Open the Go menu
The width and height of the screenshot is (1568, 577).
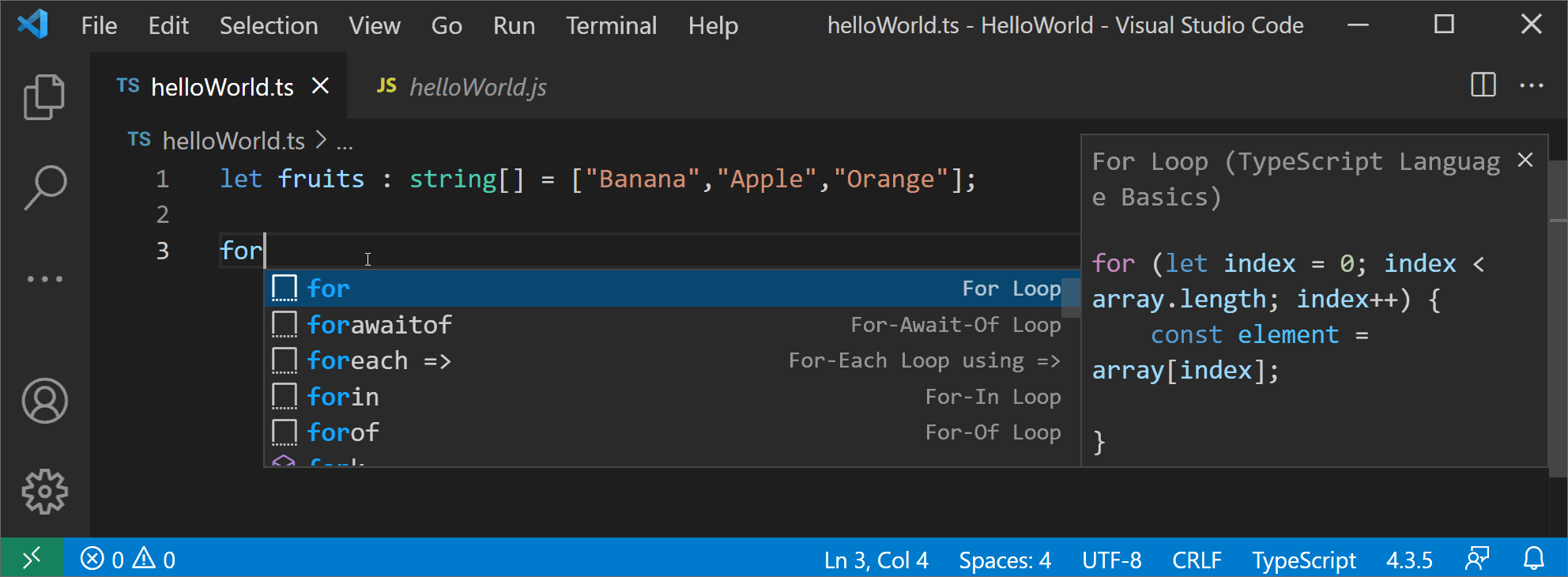(x=447, y=26)
